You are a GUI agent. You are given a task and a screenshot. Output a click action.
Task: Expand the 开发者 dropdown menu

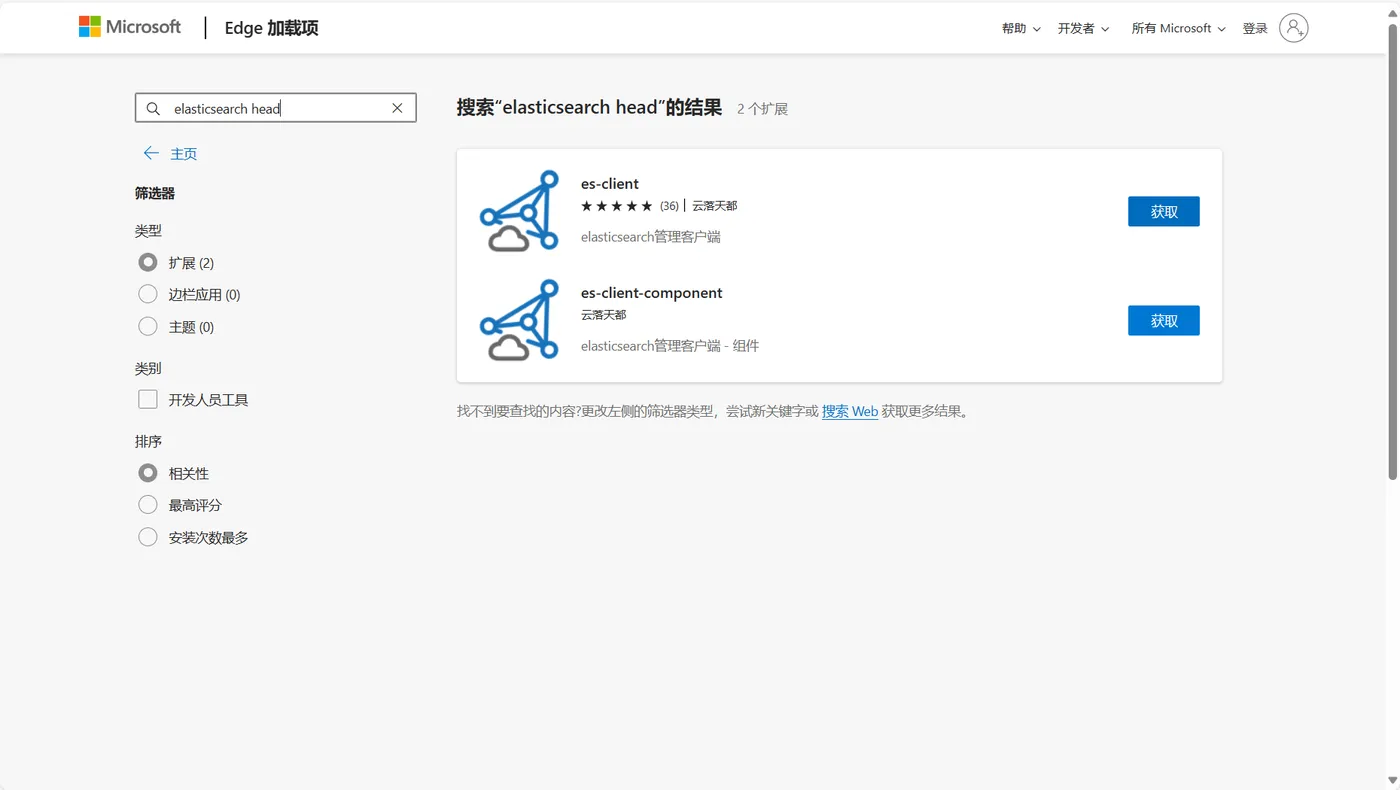1083,28
